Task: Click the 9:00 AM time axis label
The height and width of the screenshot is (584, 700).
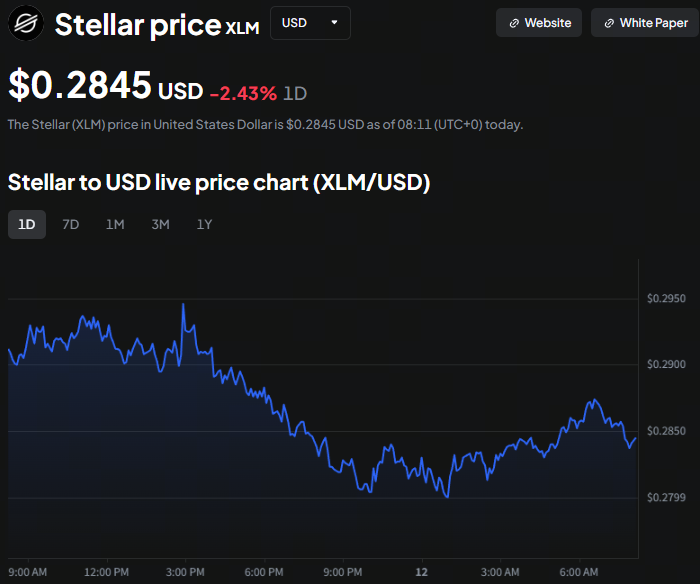Action: tap(27, 572)
